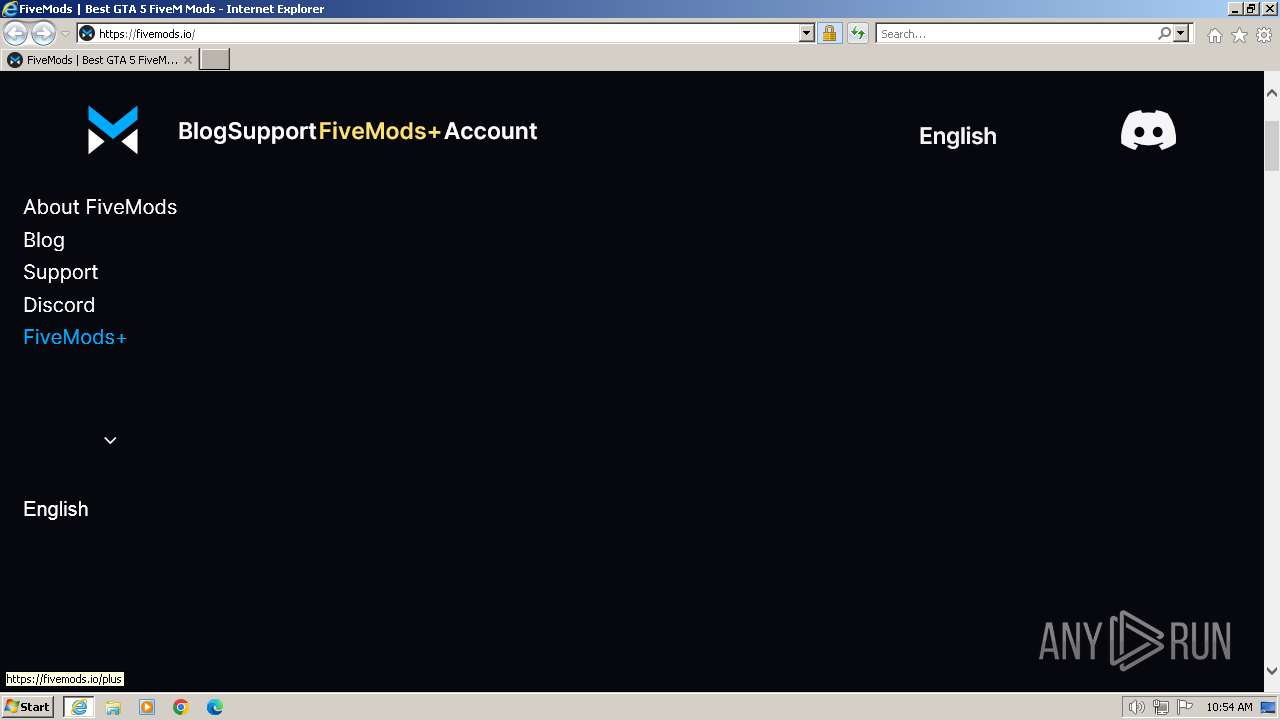
Task: Expand the small chevron down arrow
Action: (x=110, y=440)
